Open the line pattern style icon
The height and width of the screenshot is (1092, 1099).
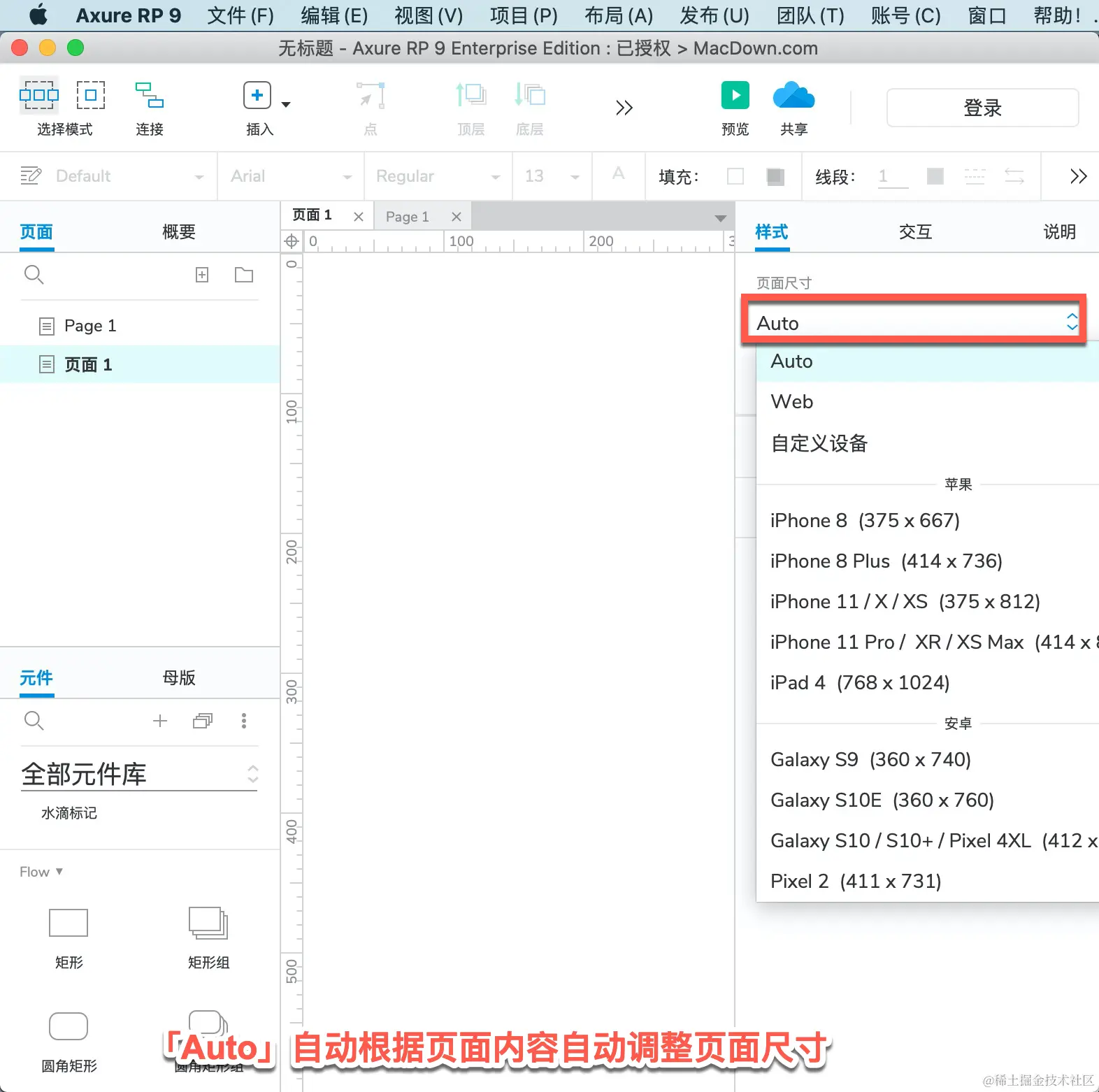975,176
